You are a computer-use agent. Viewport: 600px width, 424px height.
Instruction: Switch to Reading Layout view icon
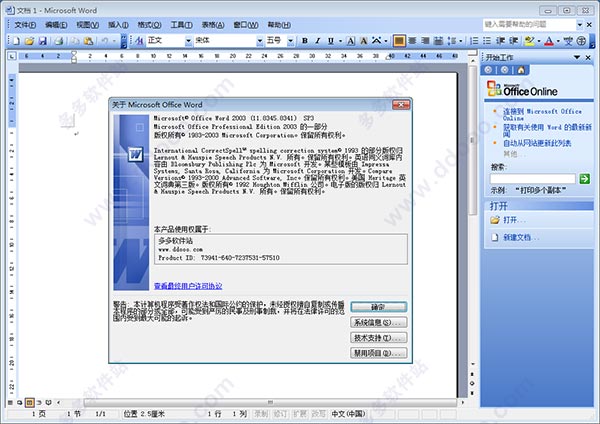[x=48, y=403]
